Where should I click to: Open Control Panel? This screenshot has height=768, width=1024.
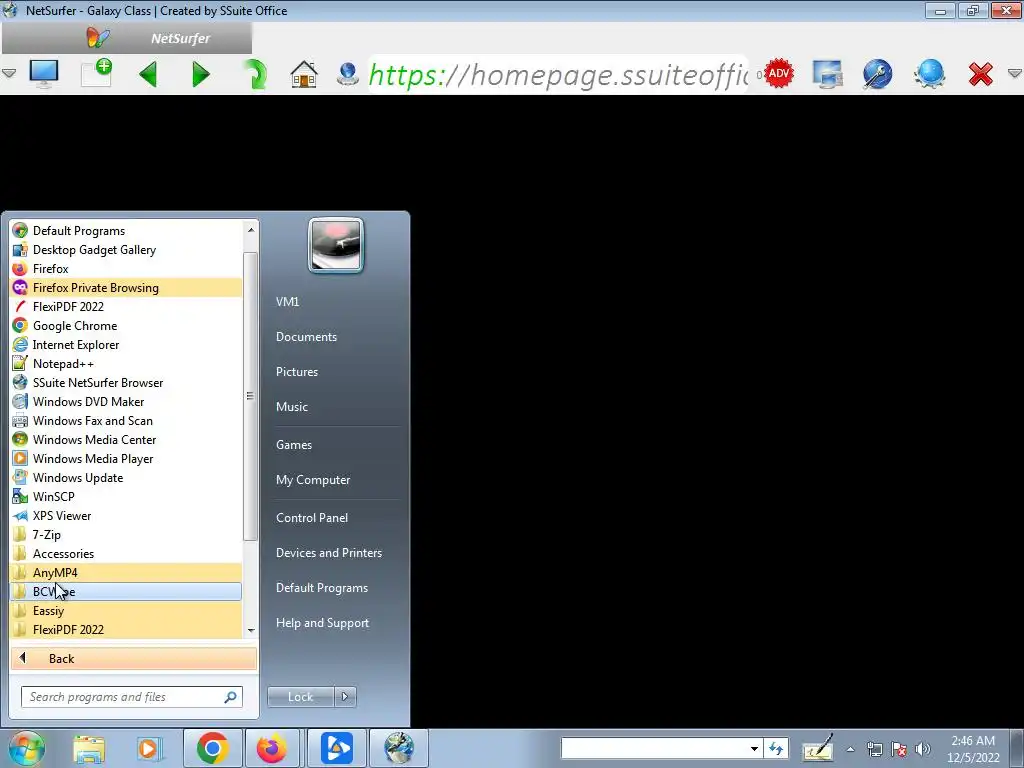click(x=312, y=517)
